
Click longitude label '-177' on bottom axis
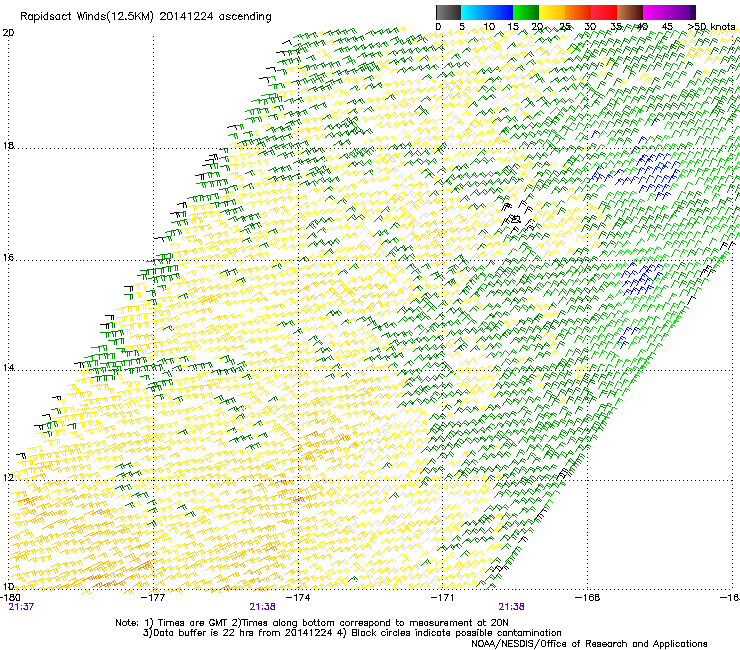tap(153, 598)
